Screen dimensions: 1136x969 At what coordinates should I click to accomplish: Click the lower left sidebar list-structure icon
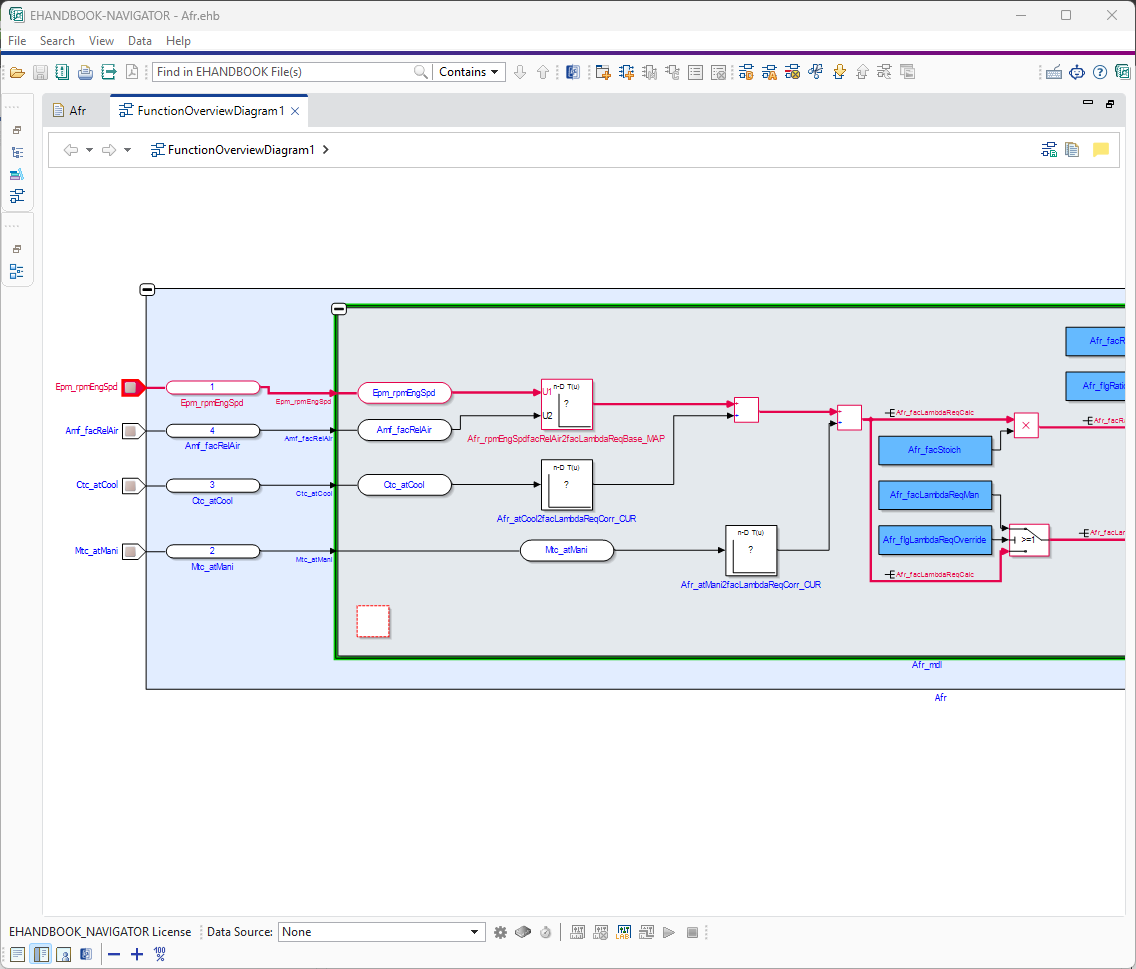(x=17, y=272)
